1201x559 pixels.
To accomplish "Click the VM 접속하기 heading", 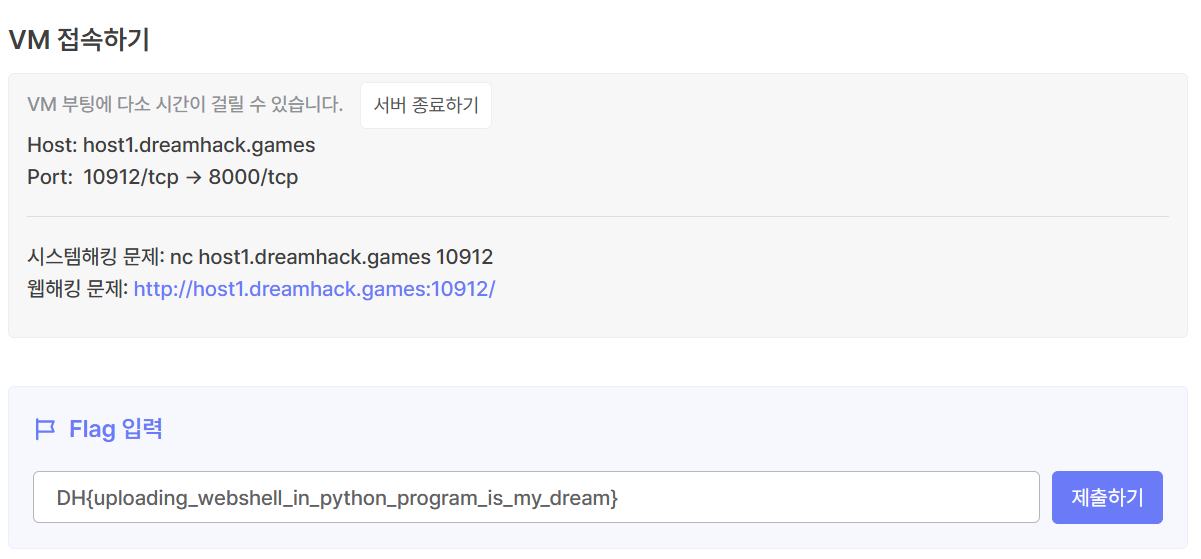I will (x=79, y=40).
